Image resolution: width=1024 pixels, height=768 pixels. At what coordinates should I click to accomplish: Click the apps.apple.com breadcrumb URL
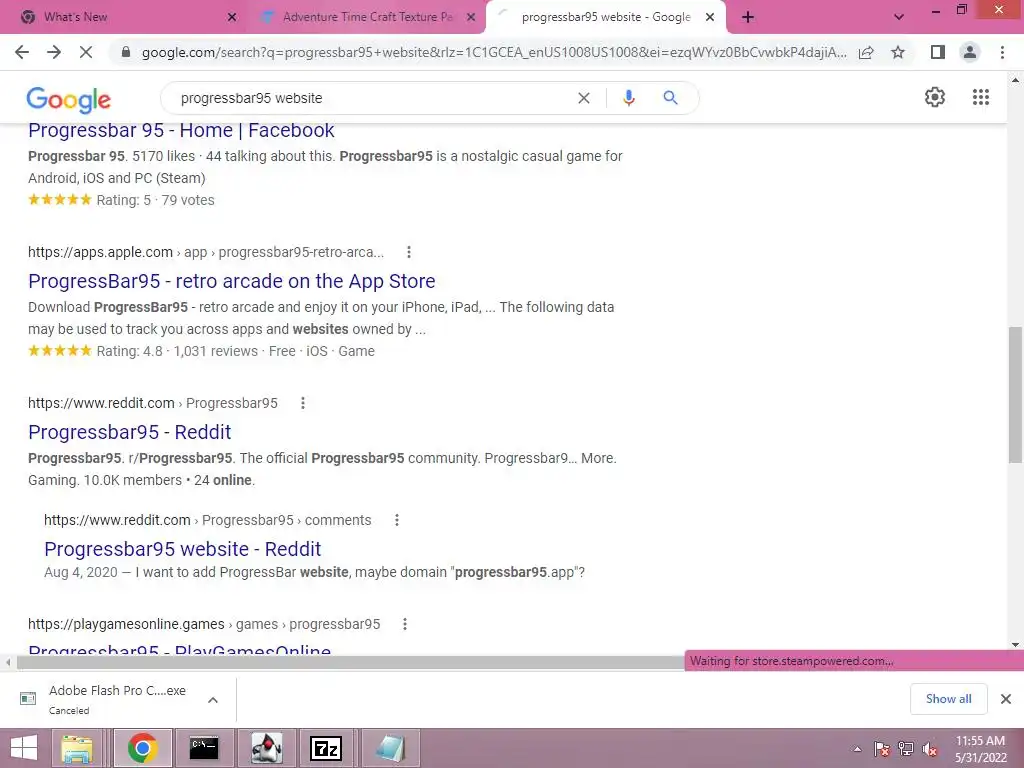[206, 252]
